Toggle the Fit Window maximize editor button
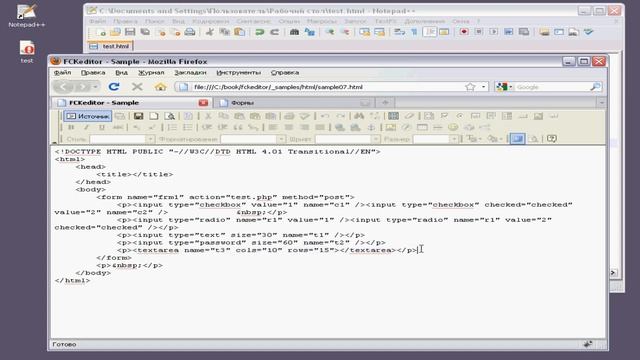The image size is (640, 360). click(517, 139)
